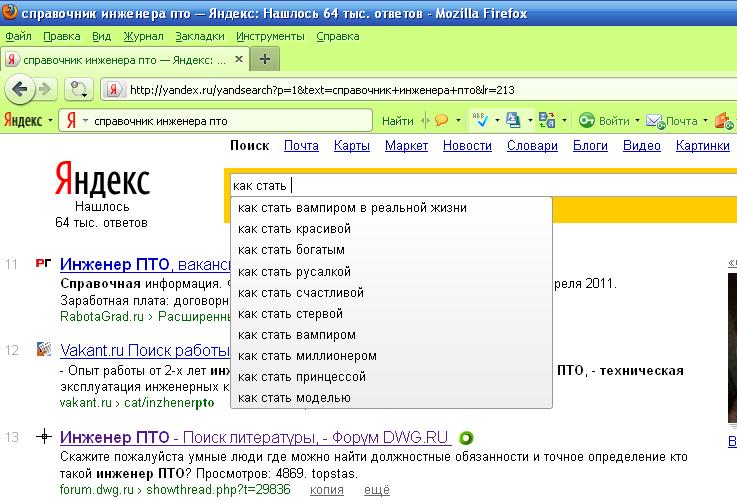Open the Правка menu
Viewport: 737px width, 501px height.
click(62, 36)
